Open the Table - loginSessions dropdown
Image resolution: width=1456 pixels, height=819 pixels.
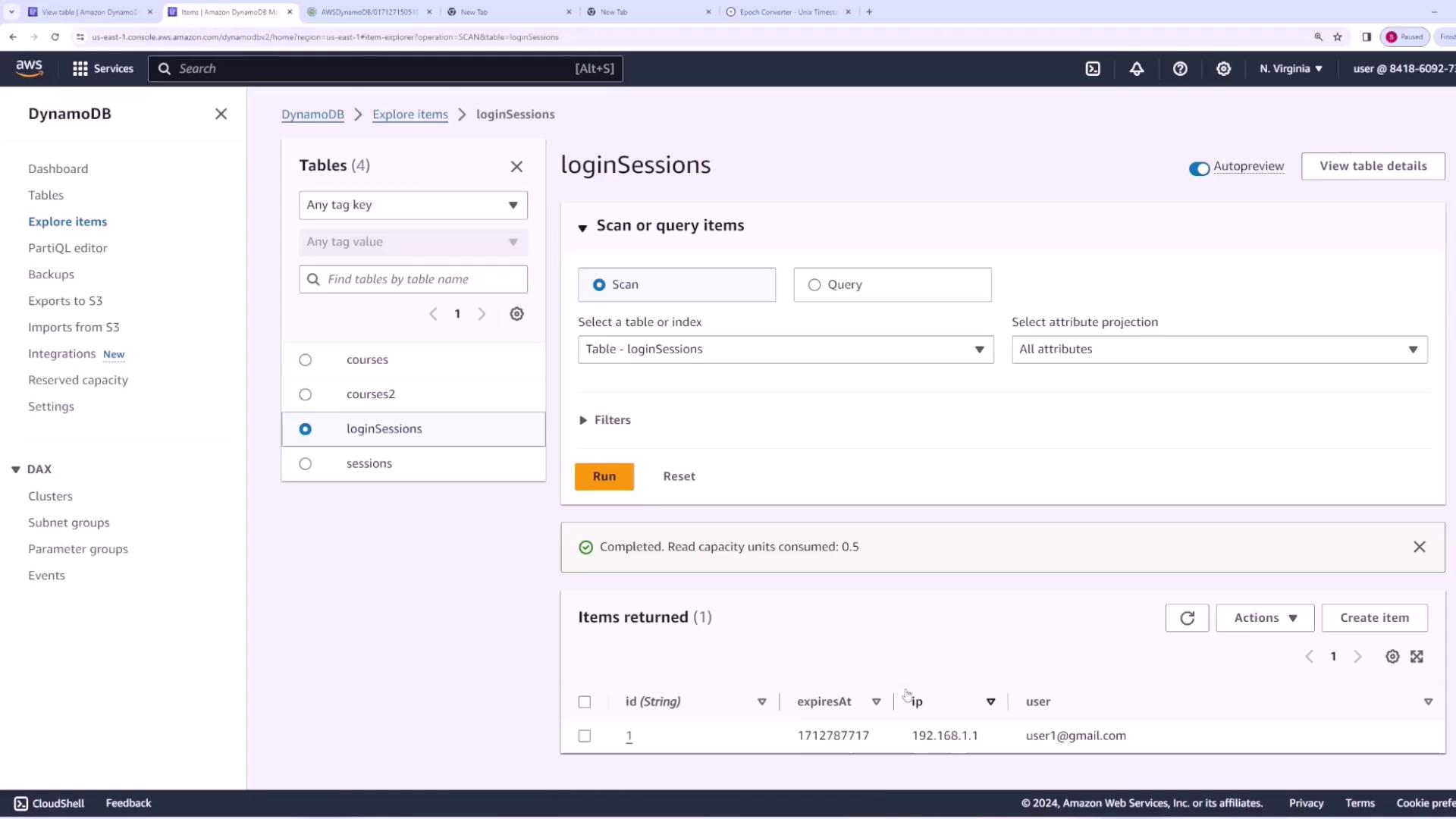pyautogui.click(x=786, y=349)
